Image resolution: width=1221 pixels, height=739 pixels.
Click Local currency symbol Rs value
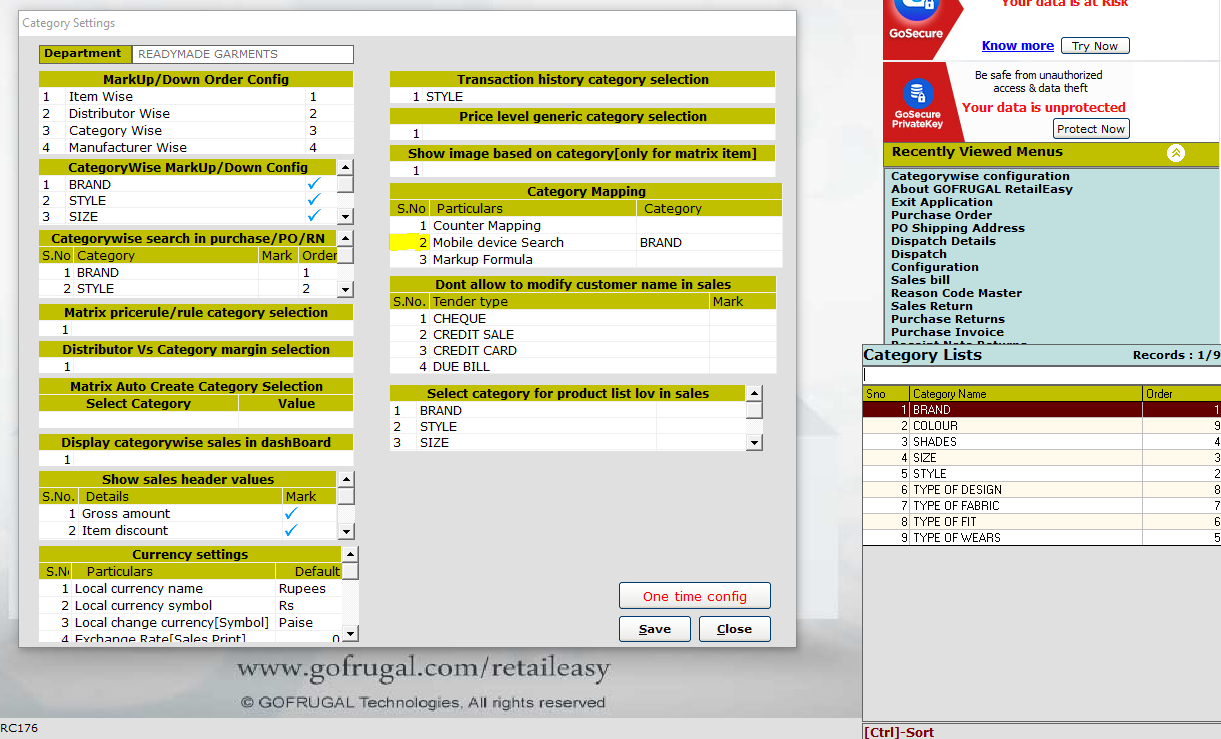(x=307, y=605)
